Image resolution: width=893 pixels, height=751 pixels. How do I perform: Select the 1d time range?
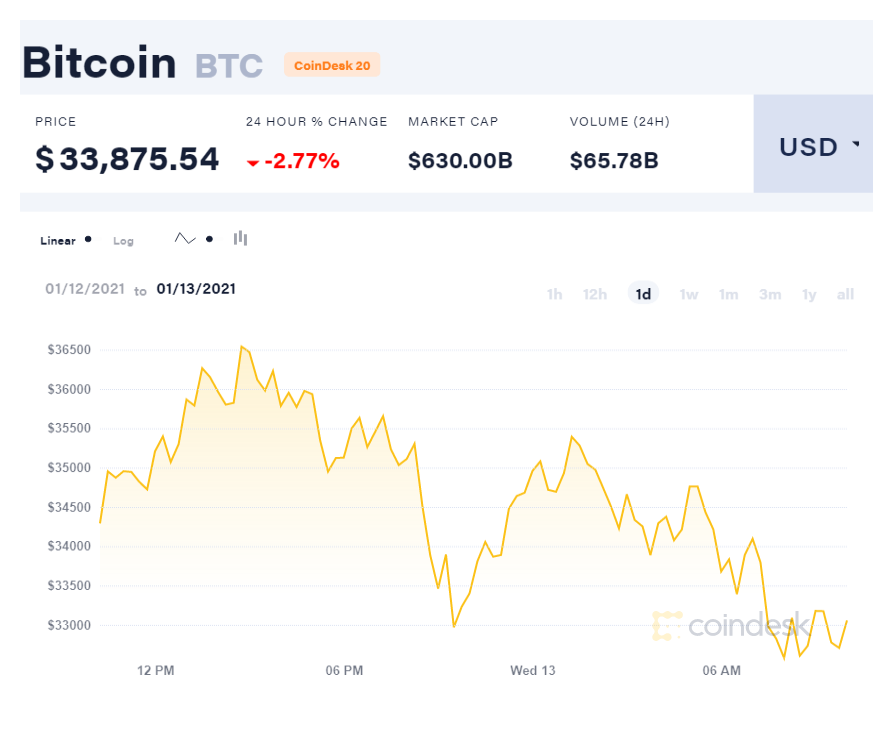(643, 294)
